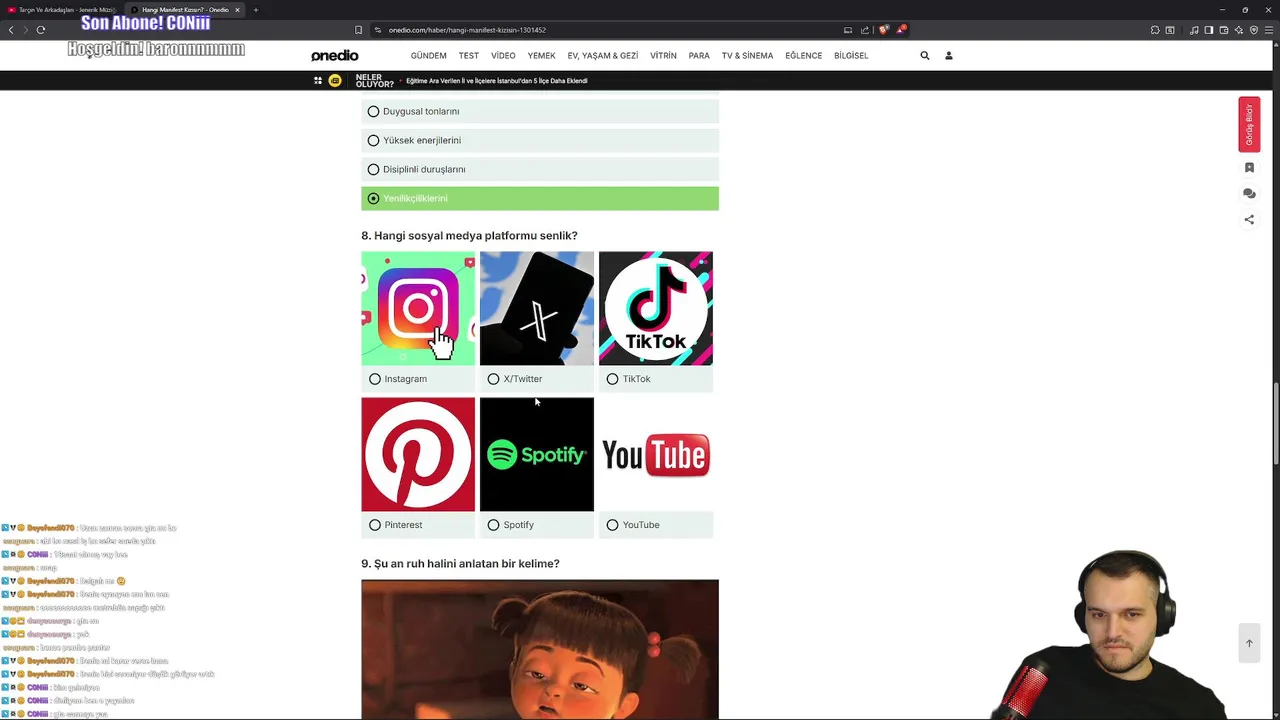Open a new tab with the plus icon
Image resolution: width=1280 pixels, height=720 pixels.
[x=256, y=10]
